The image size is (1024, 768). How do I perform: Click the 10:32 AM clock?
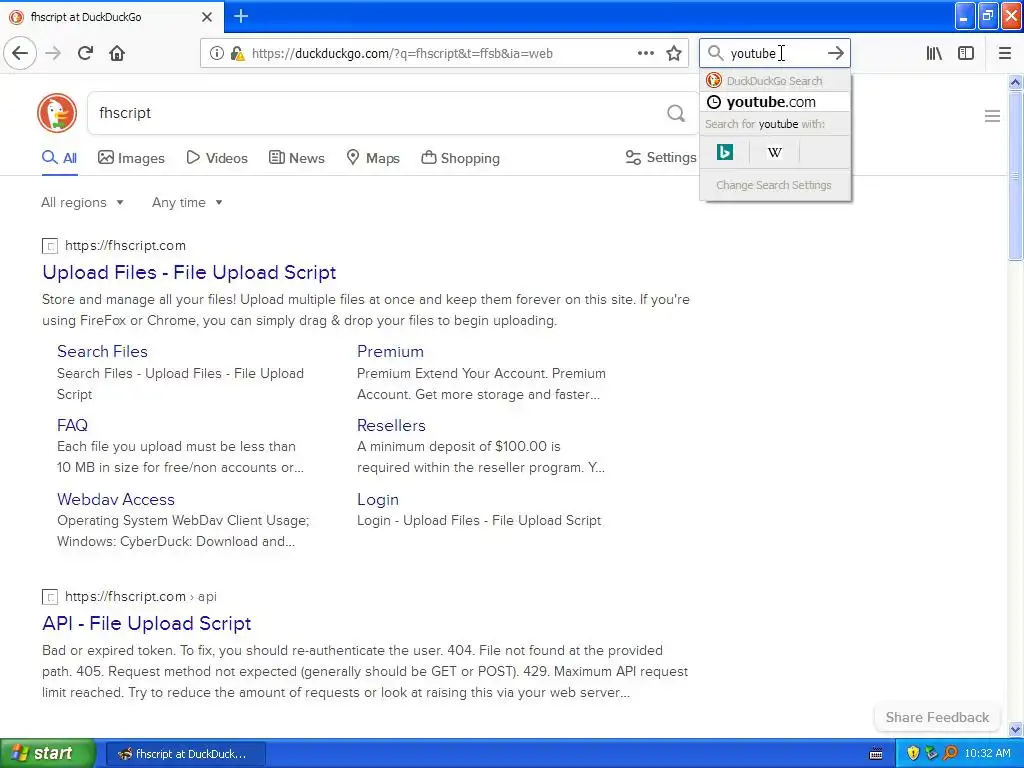click(987, 754)
